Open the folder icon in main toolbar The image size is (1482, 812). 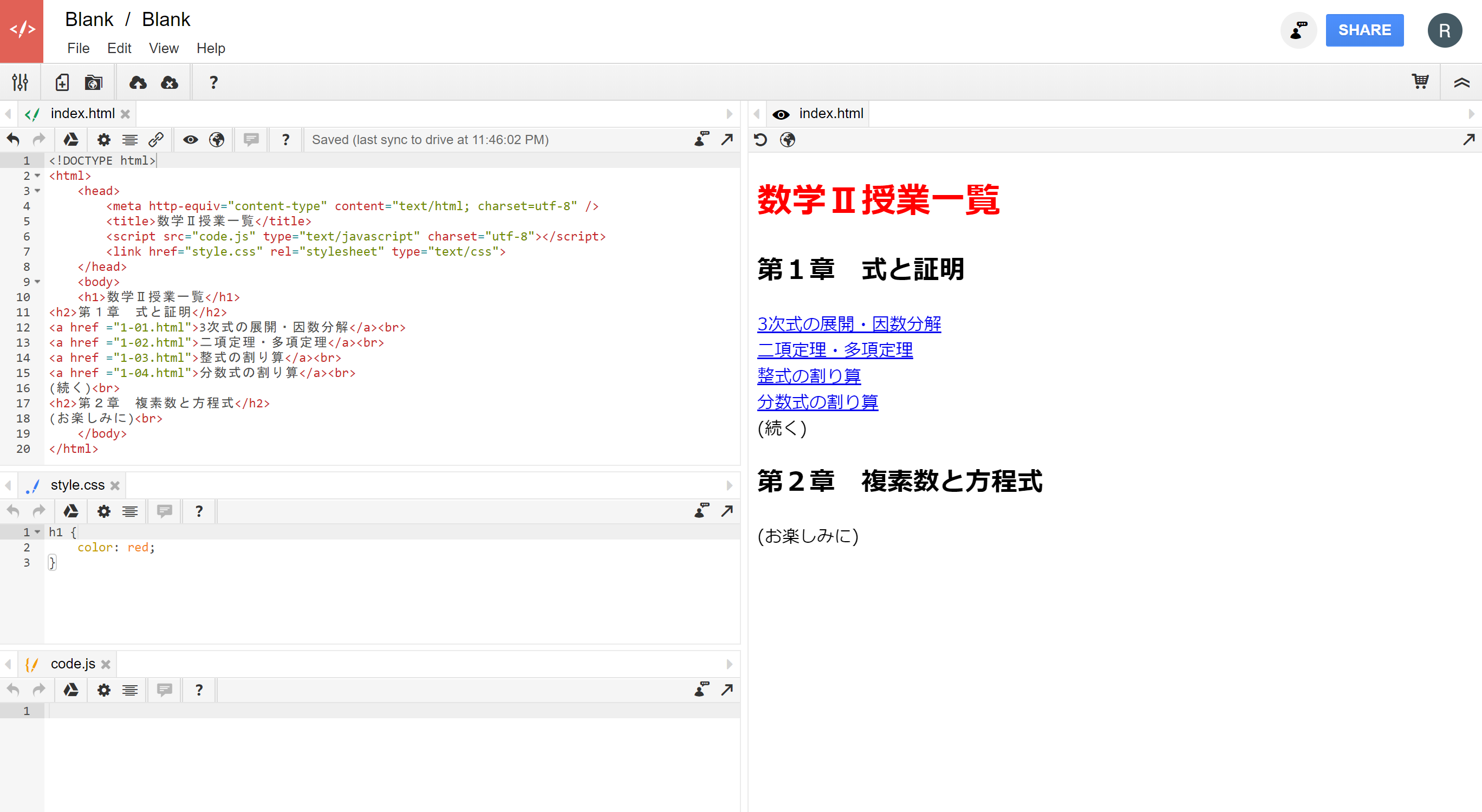click(93, 82)
